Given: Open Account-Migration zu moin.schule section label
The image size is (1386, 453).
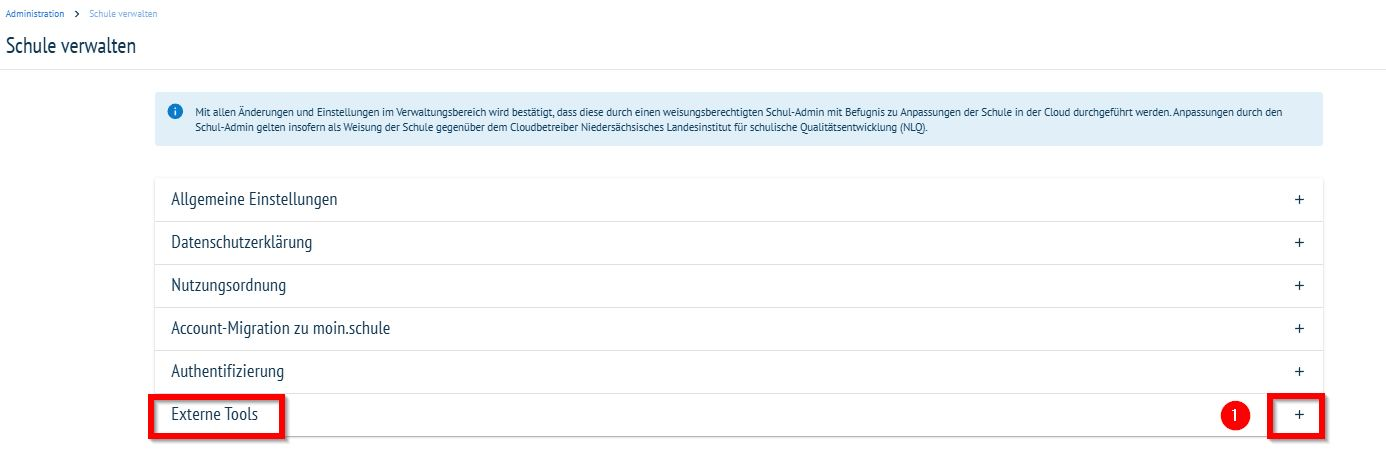Looking at the screenshot, I should [280, 329].
